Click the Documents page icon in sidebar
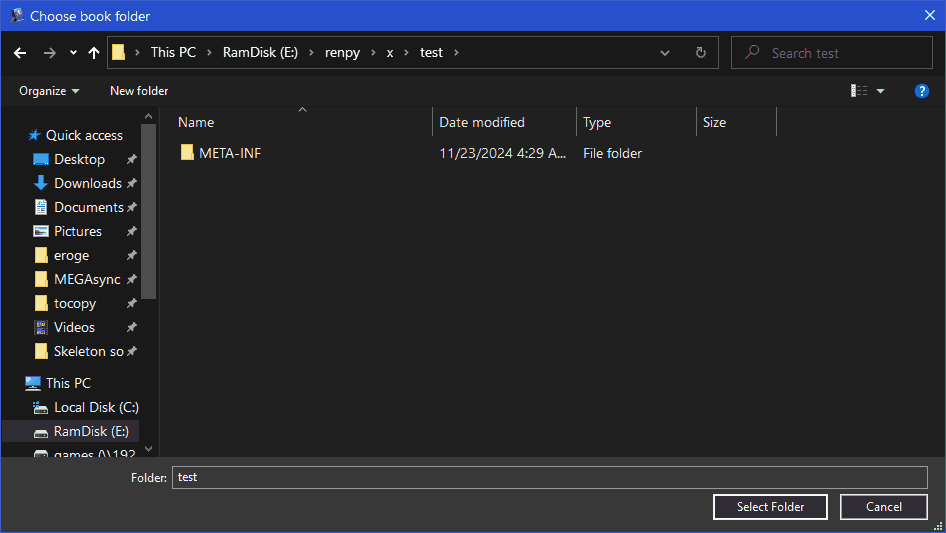This screenshot has height=533, width=946. tap(40, 207)
